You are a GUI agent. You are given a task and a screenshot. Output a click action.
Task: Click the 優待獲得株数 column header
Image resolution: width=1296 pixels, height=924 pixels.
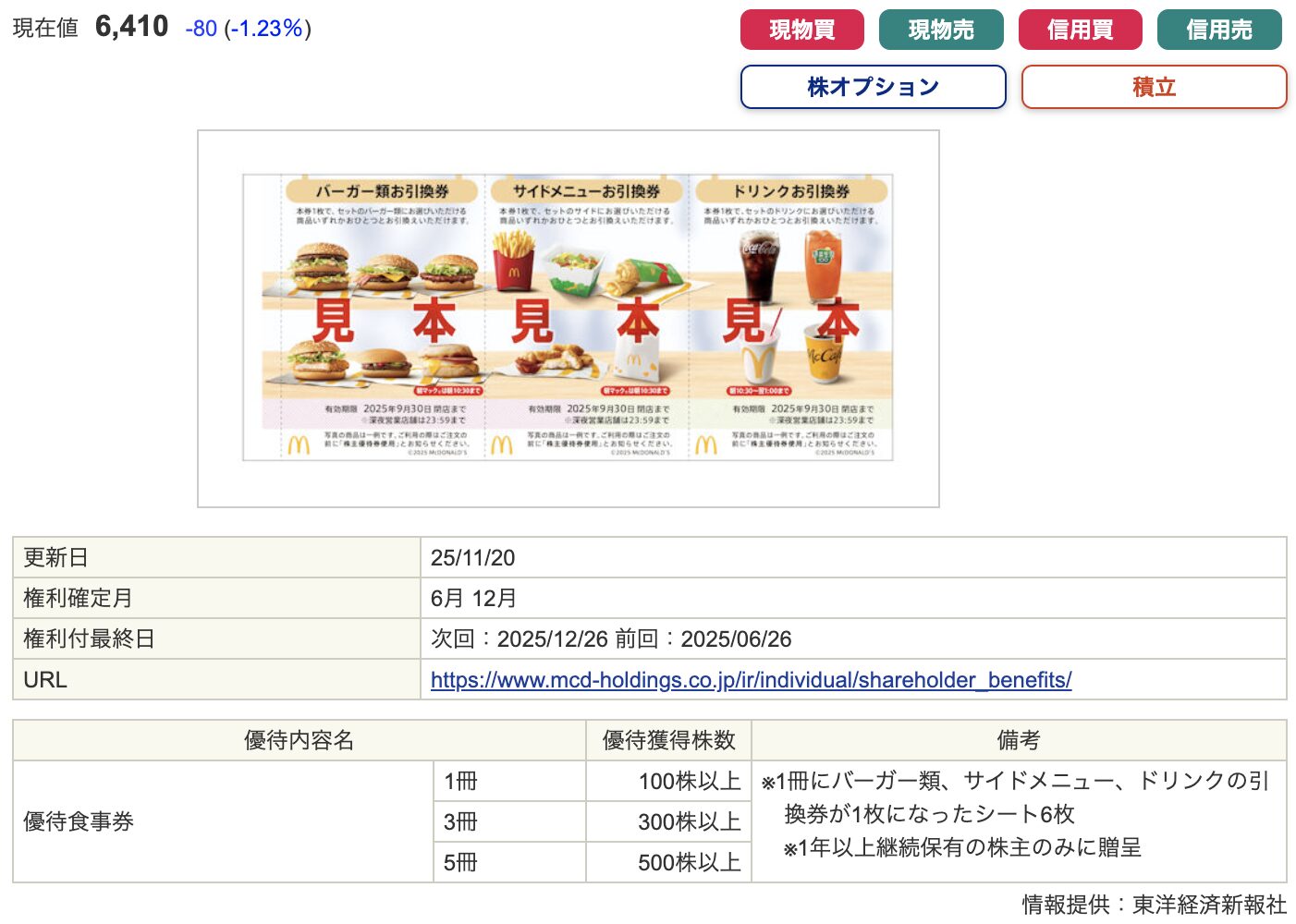[668, 740]
